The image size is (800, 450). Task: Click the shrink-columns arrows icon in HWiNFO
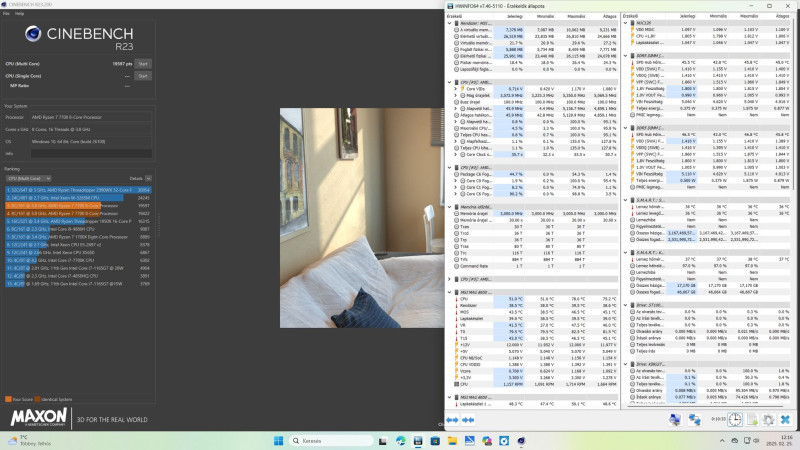click(x=468, y=420)
